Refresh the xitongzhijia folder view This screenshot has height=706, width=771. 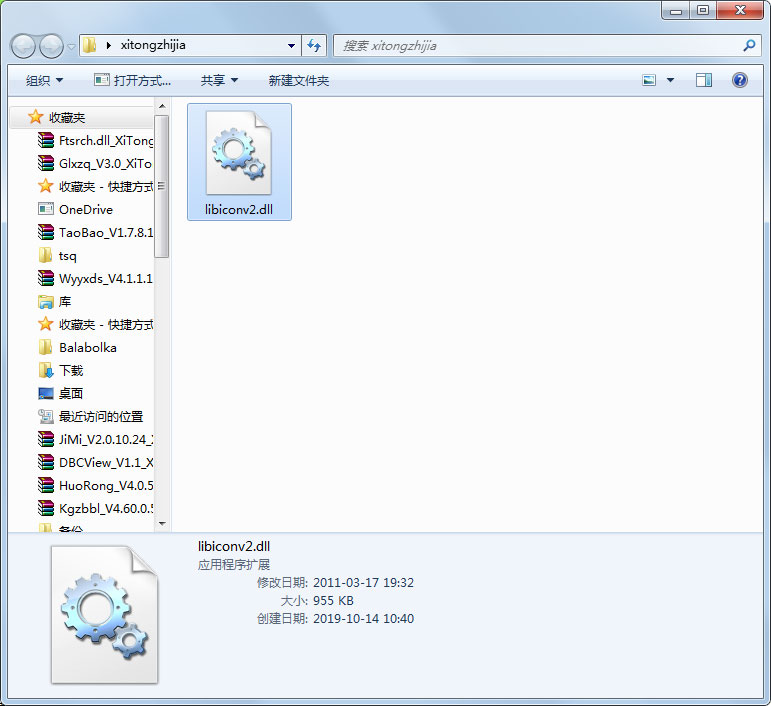(x=315, y=46)
